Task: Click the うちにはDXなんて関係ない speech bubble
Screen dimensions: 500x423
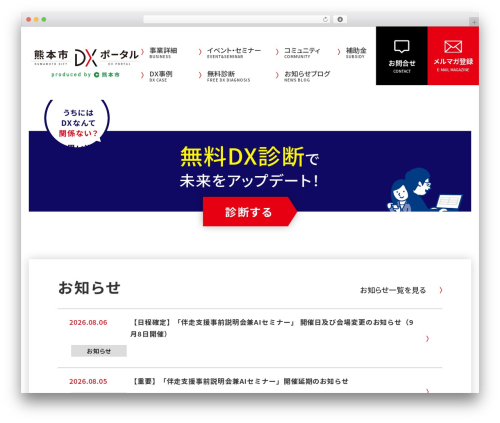Action: [x=77, y=123]
